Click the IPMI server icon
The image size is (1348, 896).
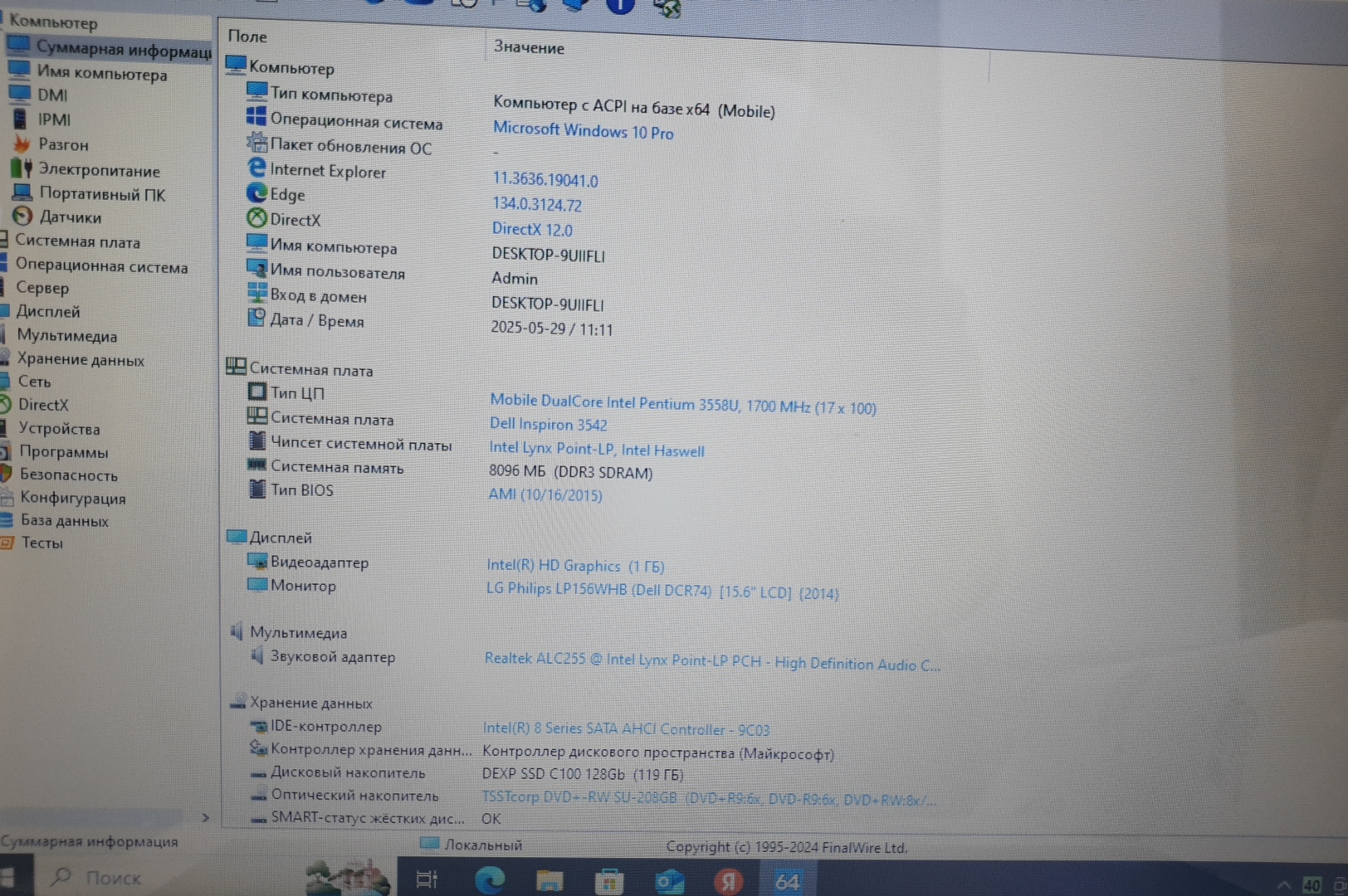(x=20, y=119)
